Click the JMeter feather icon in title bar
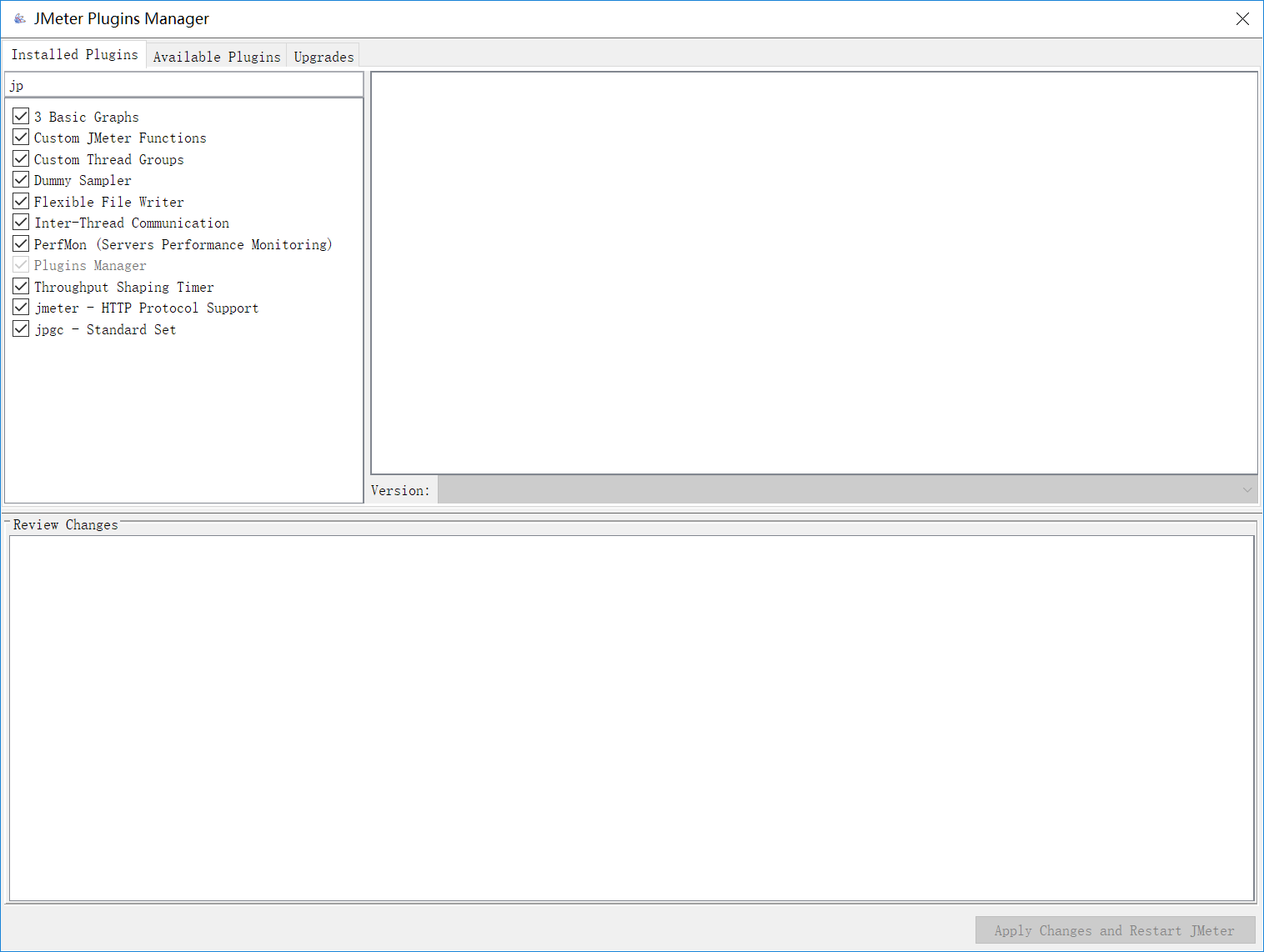The width and height of the screenshot is (1264, 952). click(20, 18)
